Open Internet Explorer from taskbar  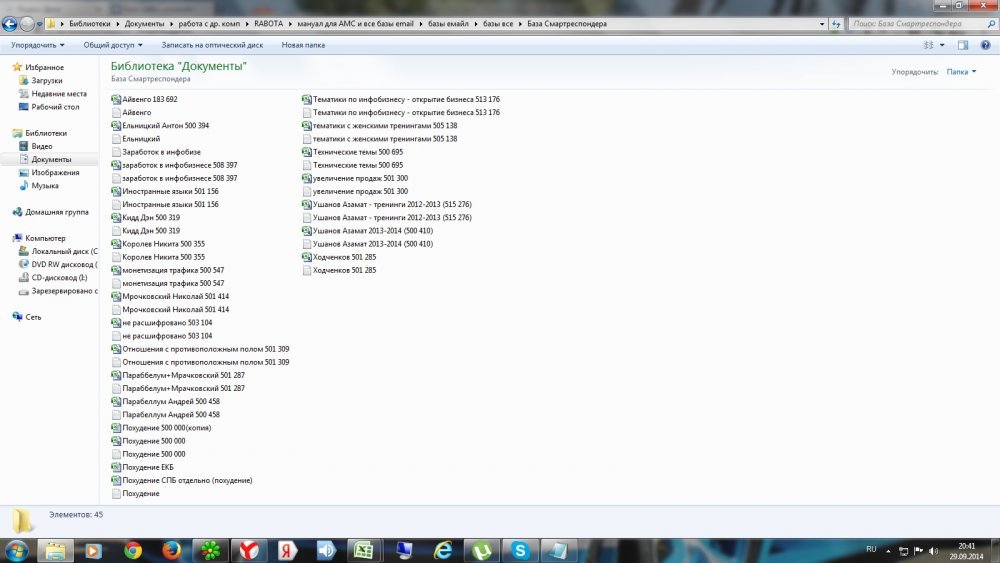(x=443, y=550)
